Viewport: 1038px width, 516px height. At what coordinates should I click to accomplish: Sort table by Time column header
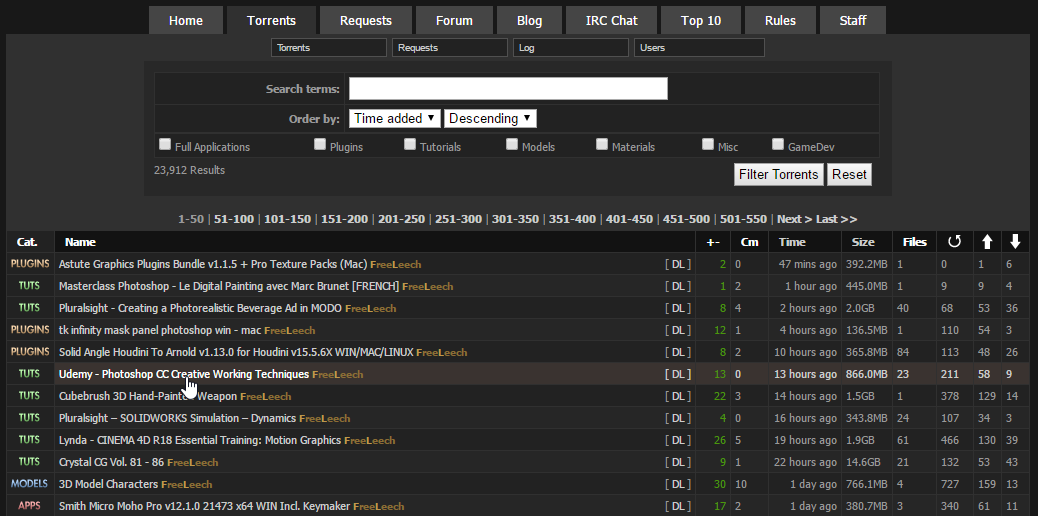pyautogui.click(x=792, y=242)
